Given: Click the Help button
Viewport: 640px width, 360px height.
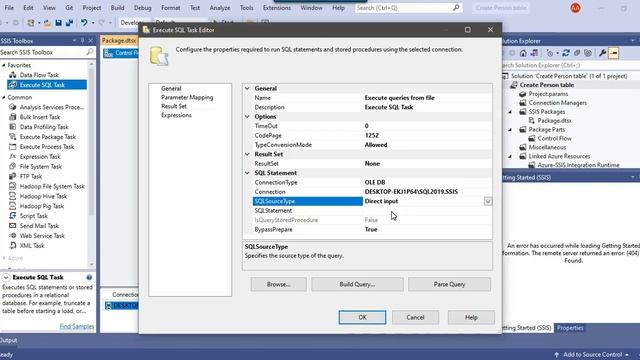Looking at the screenshot, I should click(471, 317).
